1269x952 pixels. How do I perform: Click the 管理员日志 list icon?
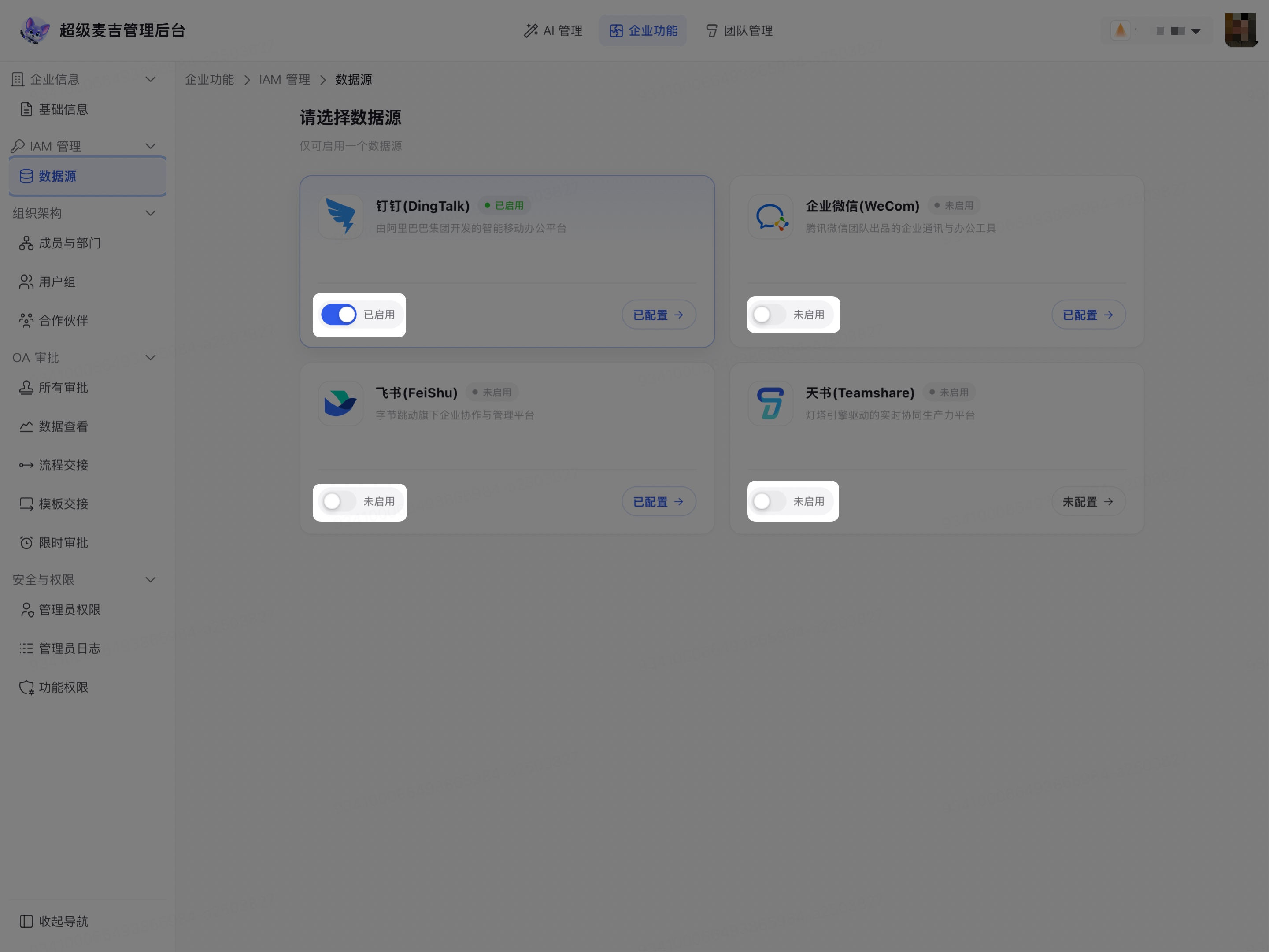pyautogui.click(x=26, y=648)
